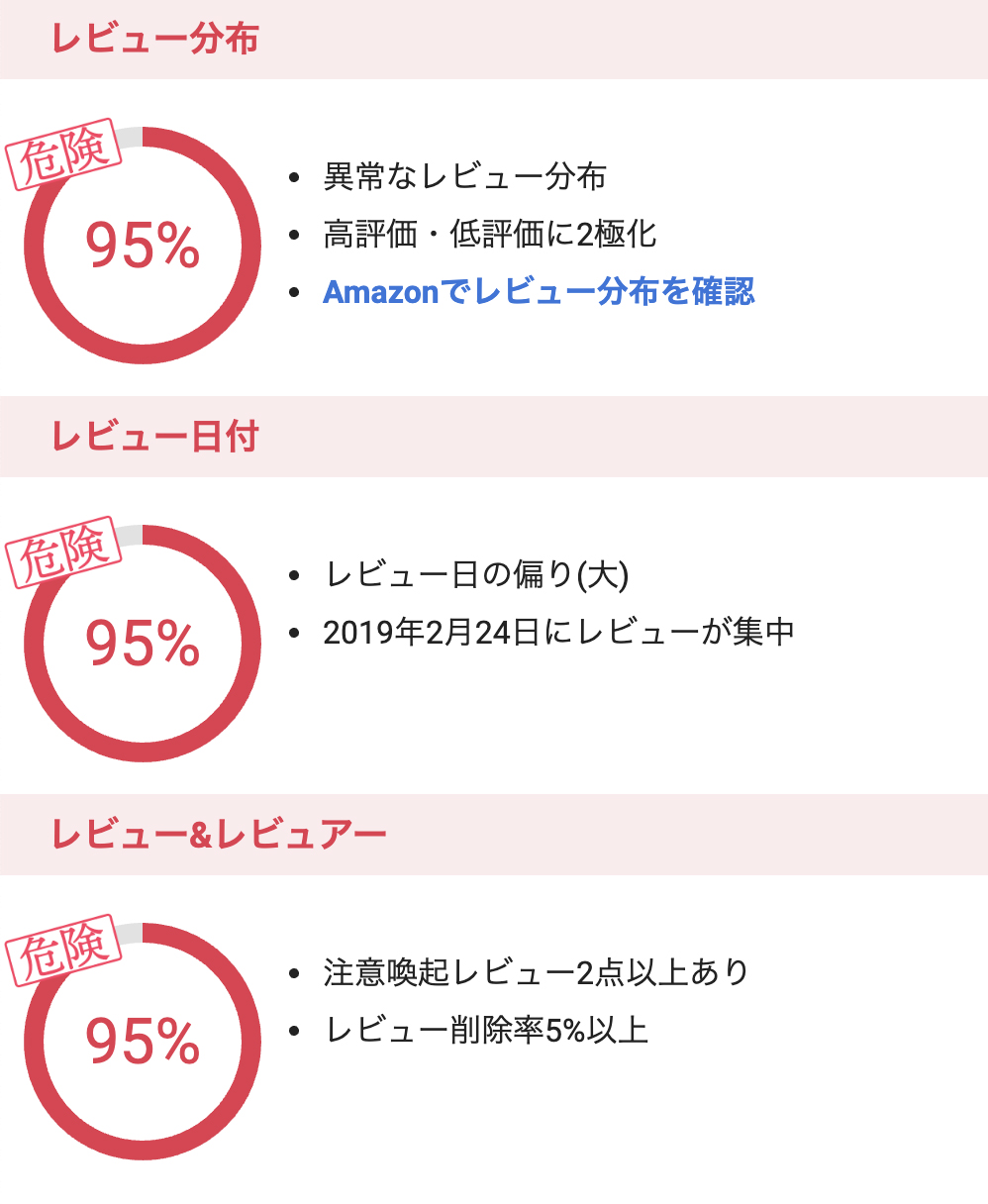Image resolution: width=988 pixels, height=1204 pixels.
Task: Click the 95% score under レビュー日付
Action: click(143, 644)
